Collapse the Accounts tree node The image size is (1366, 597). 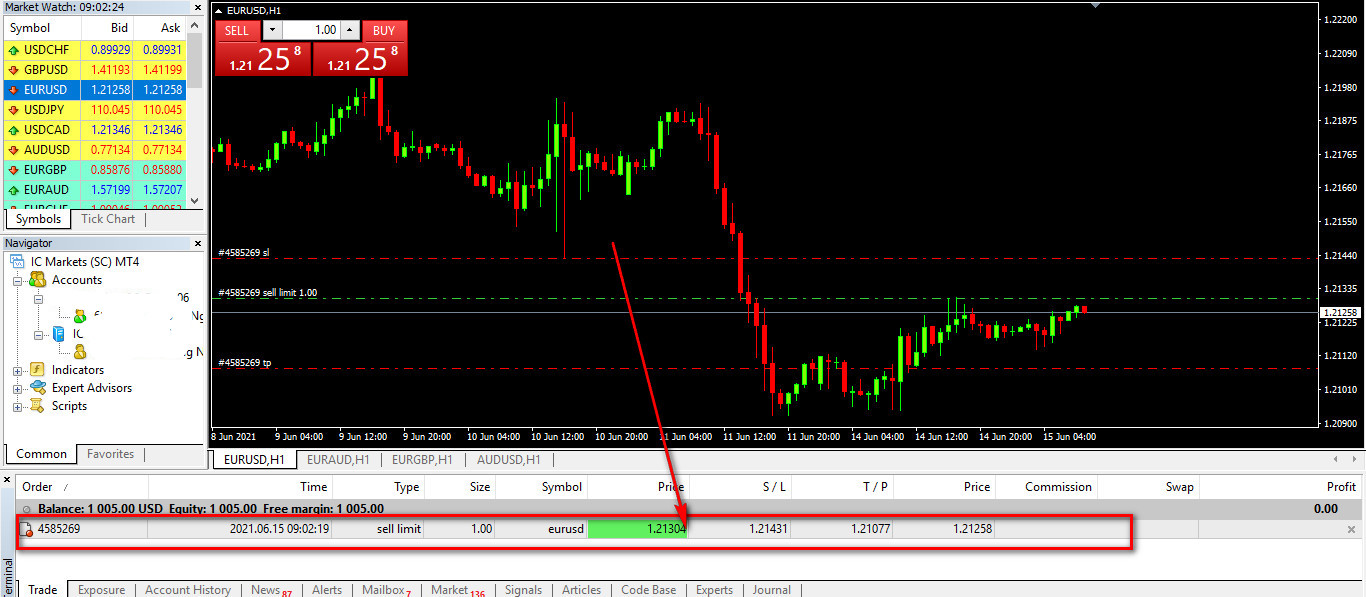[18, 281]
